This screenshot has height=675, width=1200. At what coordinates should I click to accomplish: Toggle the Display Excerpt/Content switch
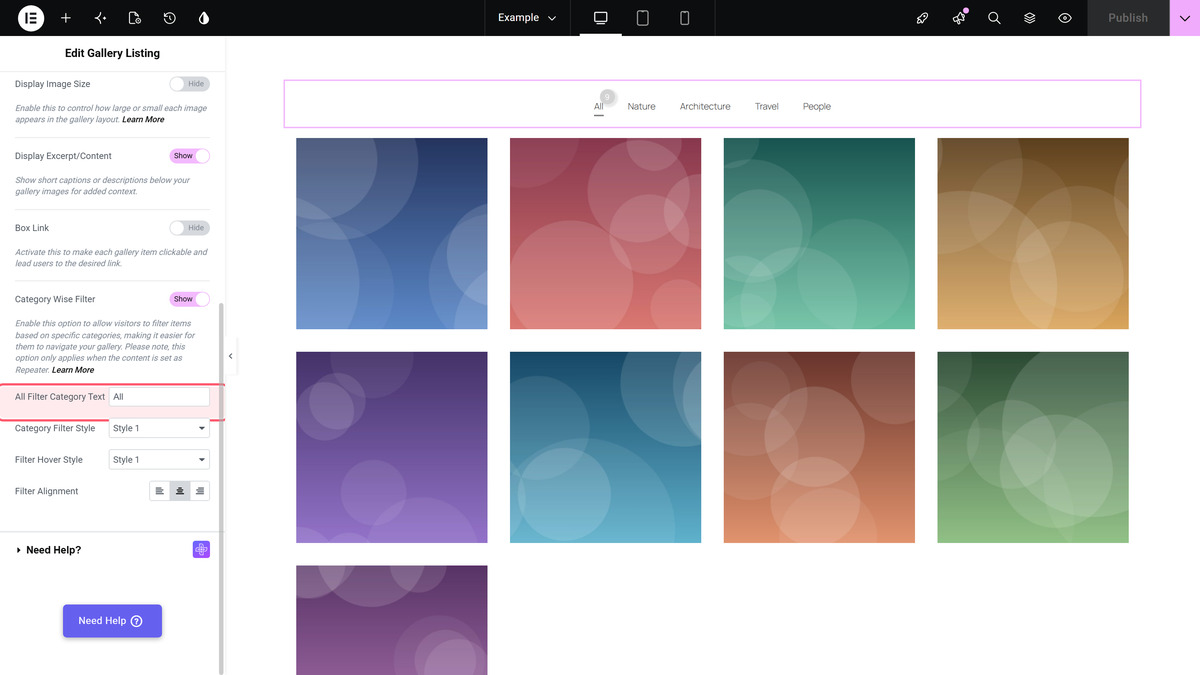tap(189, 156)
